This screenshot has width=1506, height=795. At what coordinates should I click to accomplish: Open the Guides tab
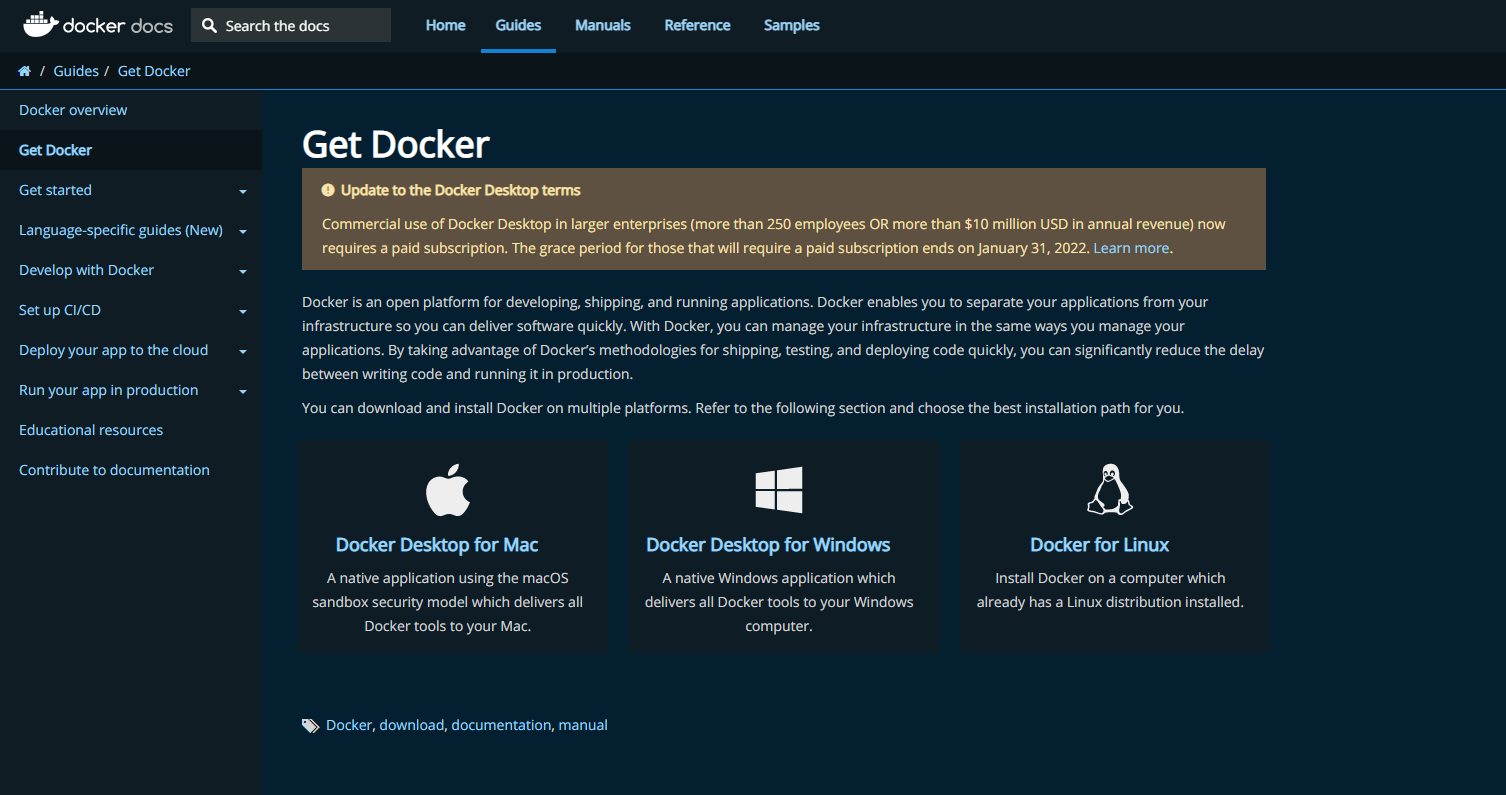518,25
